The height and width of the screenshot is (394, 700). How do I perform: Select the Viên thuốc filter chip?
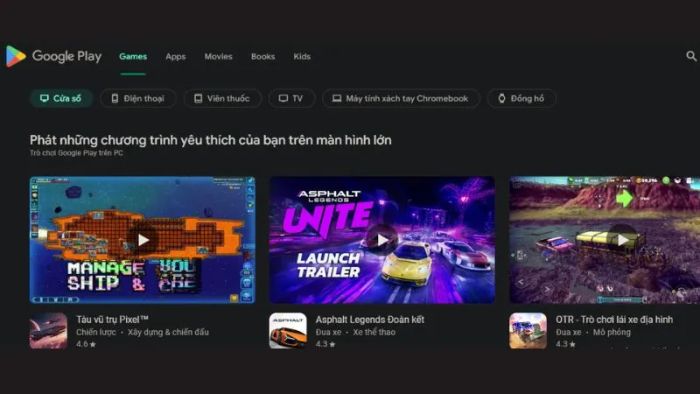[x=222, y=98]
